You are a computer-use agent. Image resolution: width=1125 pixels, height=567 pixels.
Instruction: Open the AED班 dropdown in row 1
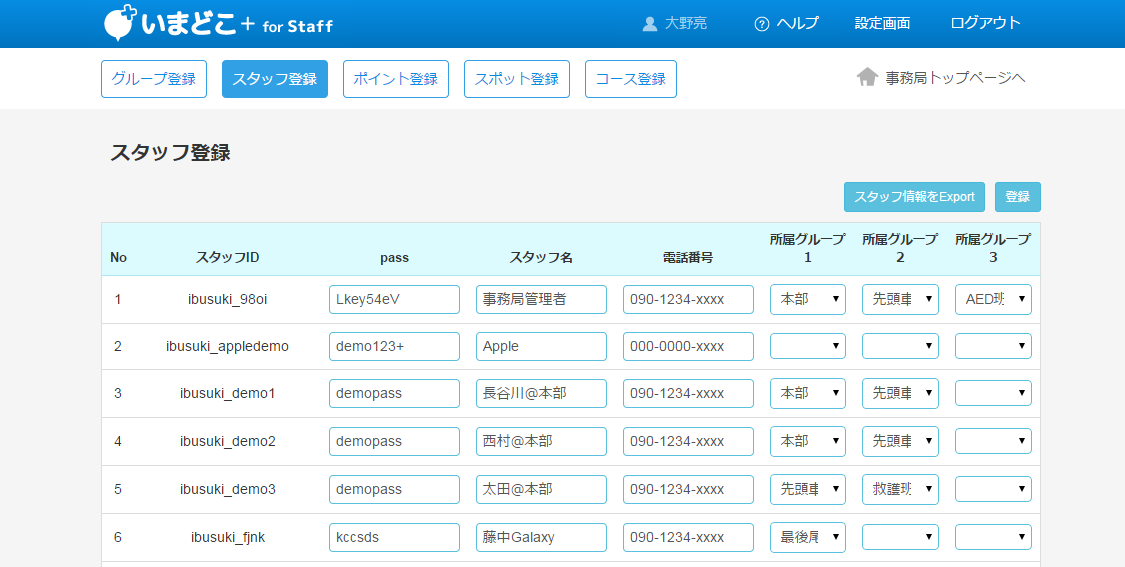pos(993,299)
